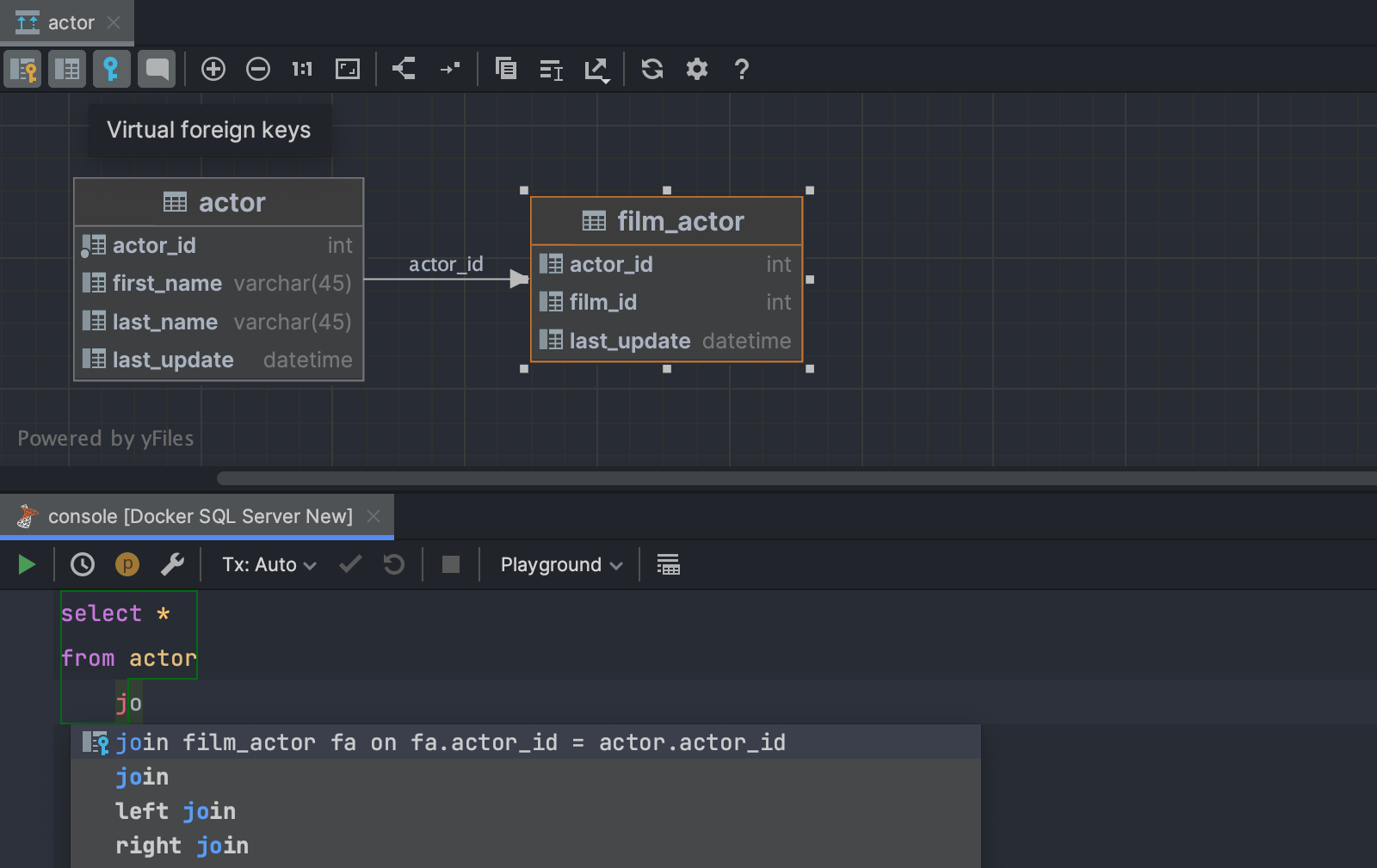Select actor_id column in actor table
Screen dimensions: 1377x868
pos(219,245)
